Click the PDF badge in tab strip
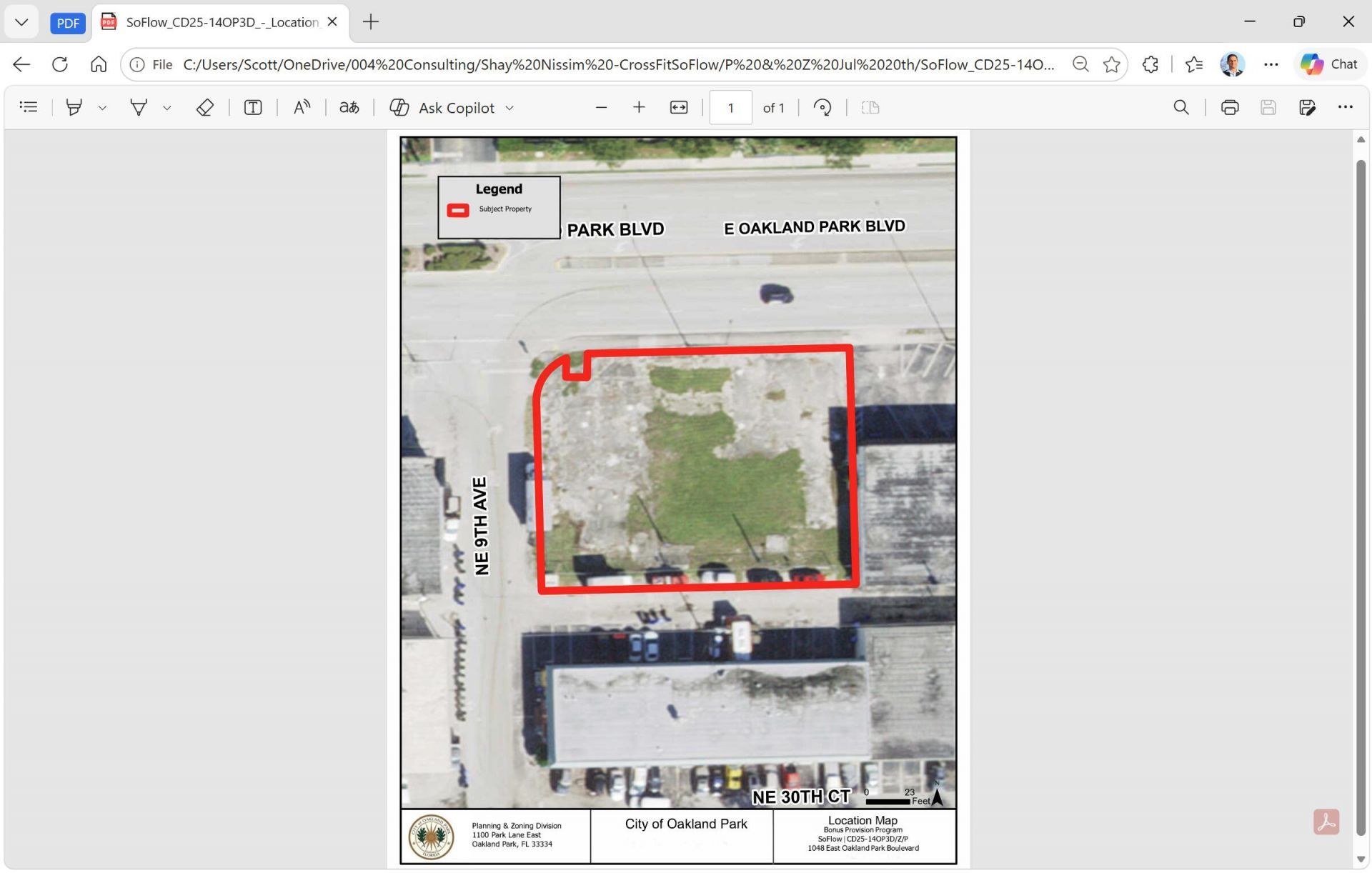1372x873 pixels. pos(68,23)
